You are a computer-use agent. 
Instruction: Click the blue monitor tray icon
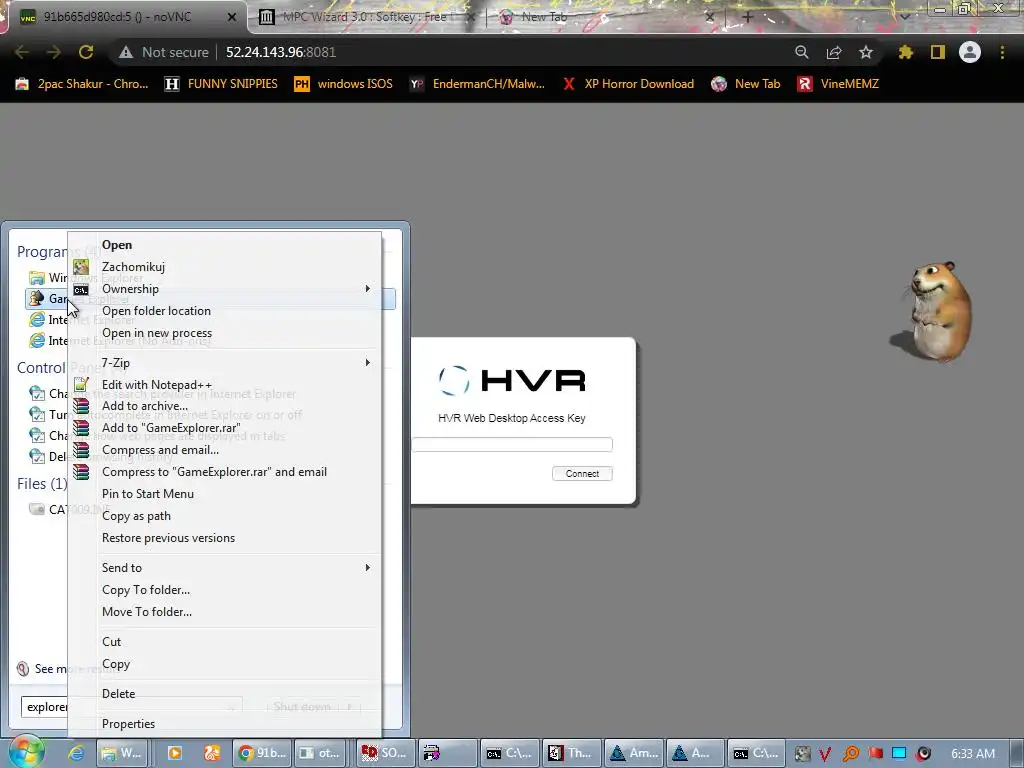click(x=899, y=754)
